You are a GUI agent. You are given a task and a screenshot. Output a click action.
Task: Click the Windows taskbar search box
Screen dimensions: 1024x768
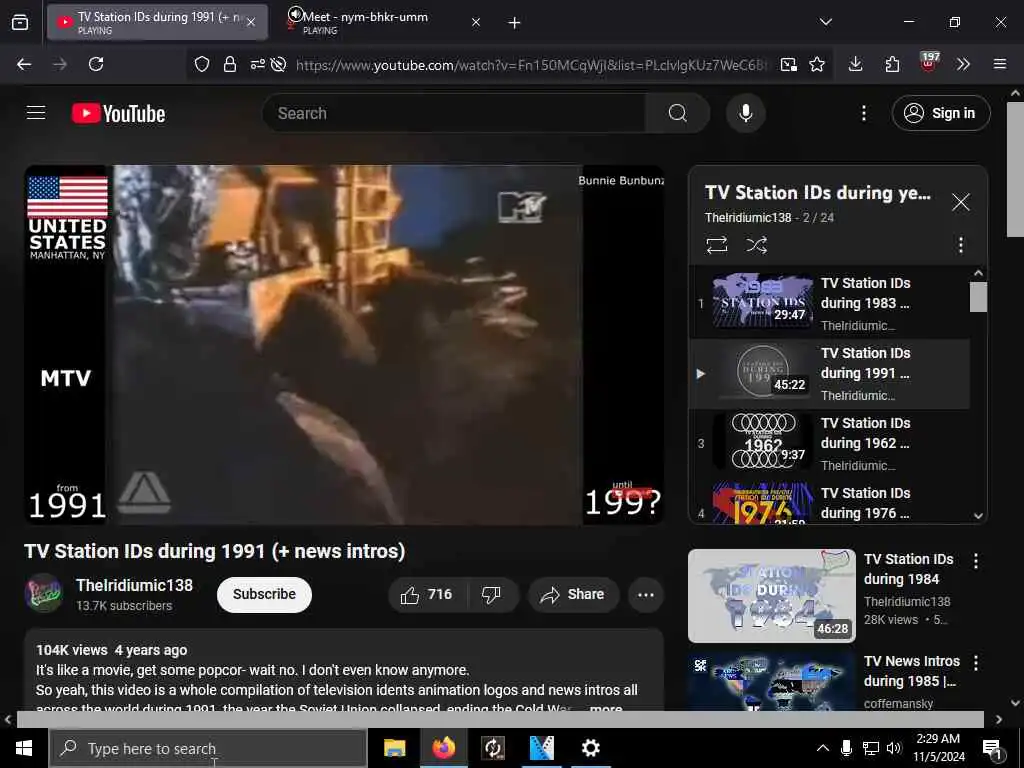click(x=208, y=748)
